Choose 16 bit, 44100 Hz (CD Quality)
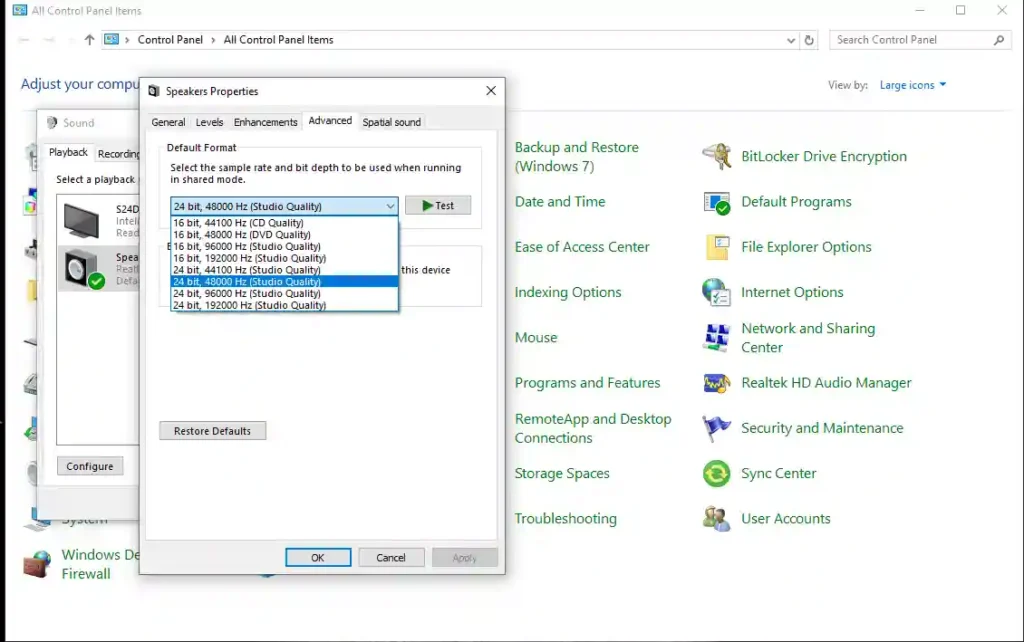Image resolution: width=1024 pixels, height=642 pixels. (284, 223)
